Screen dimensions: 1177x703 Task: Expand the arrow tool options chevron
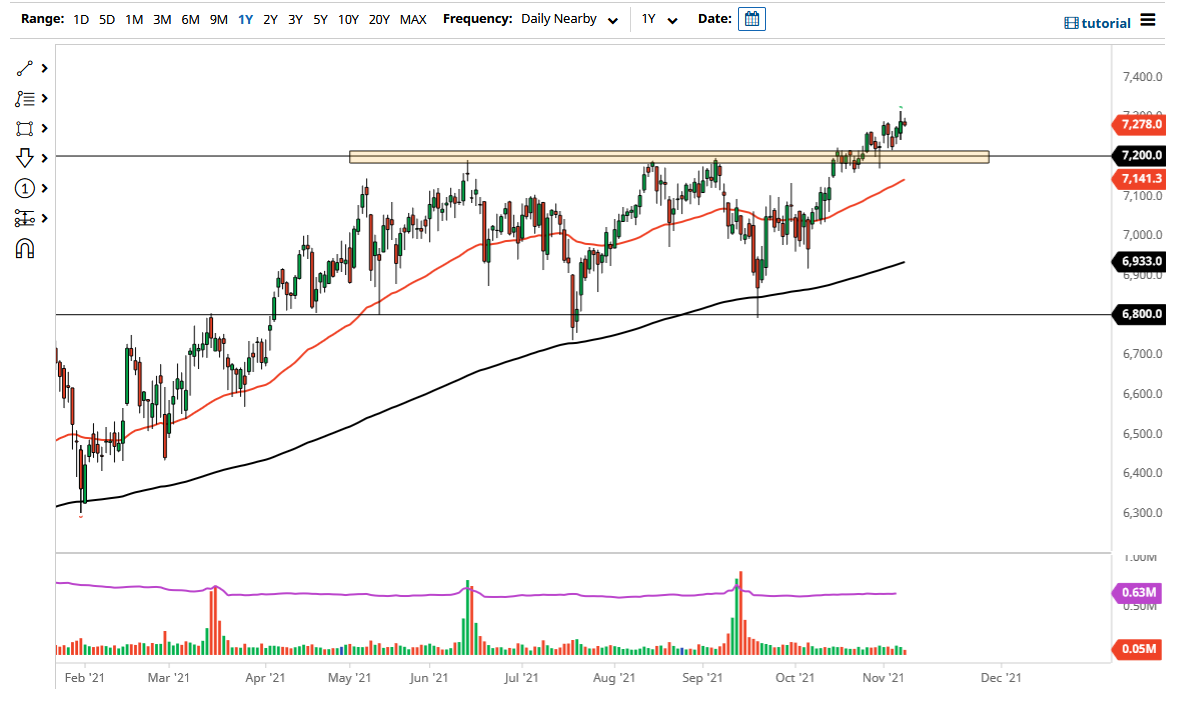point(43,158)
